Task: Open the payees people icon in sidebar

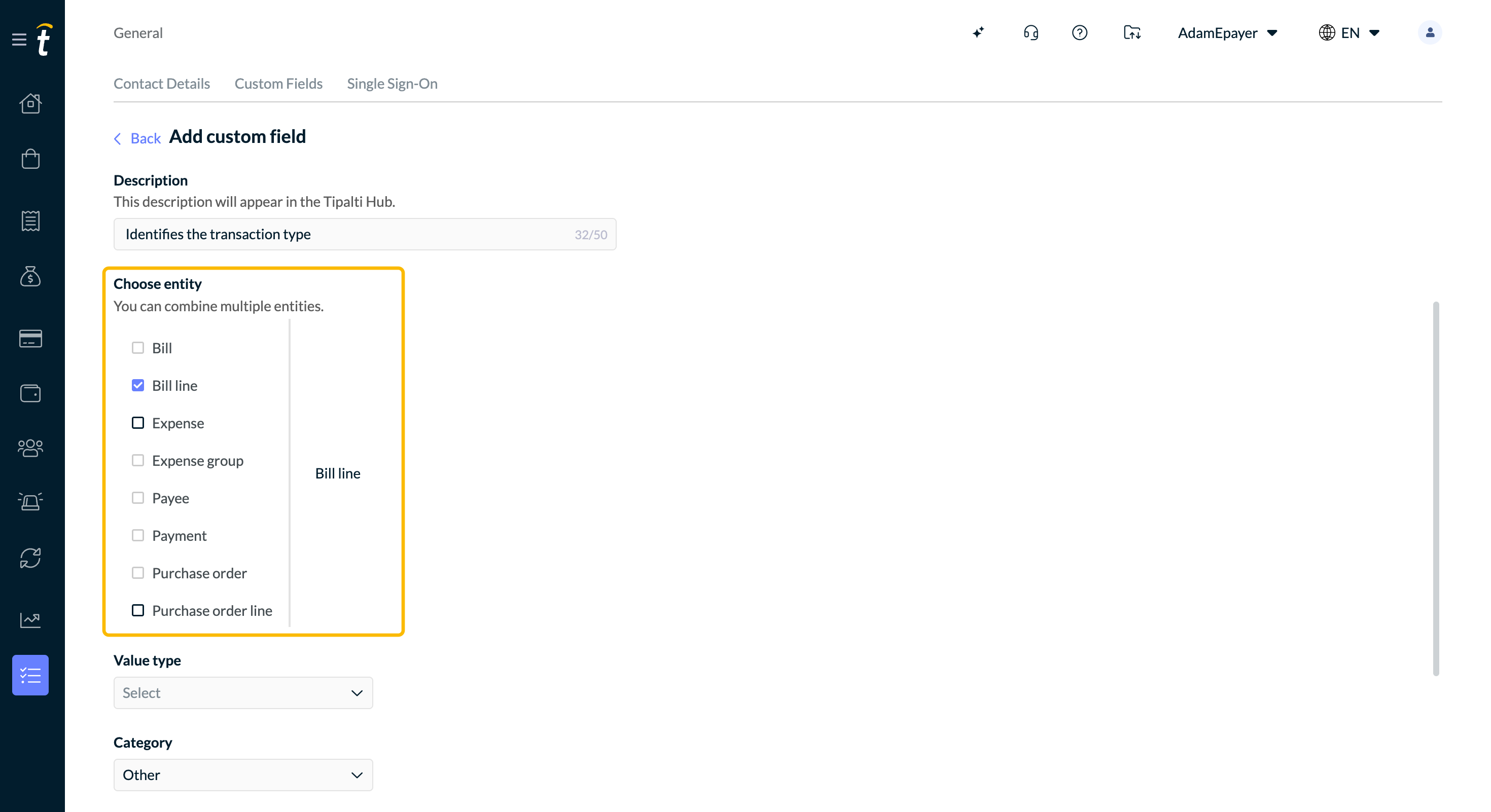Action: pos(30,447)
